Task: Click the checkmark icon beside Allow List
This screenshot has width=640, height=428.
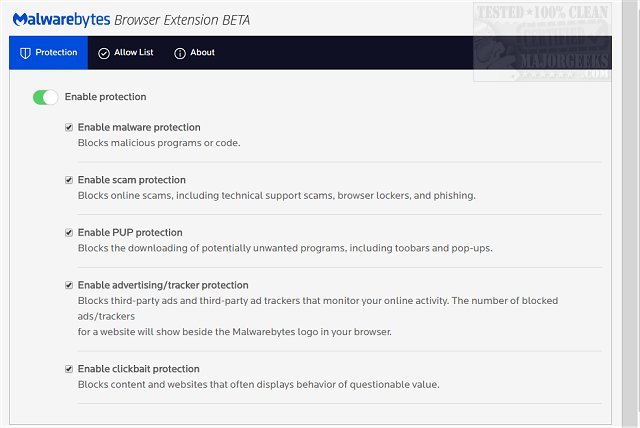Action: click(104, 53)
